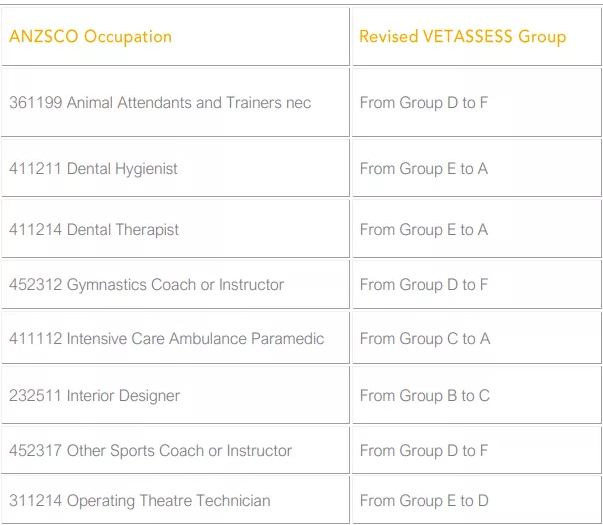Select the Operating Theatre Technician cell
This screenshot has width=603, height=525.
tap(139, 501)
